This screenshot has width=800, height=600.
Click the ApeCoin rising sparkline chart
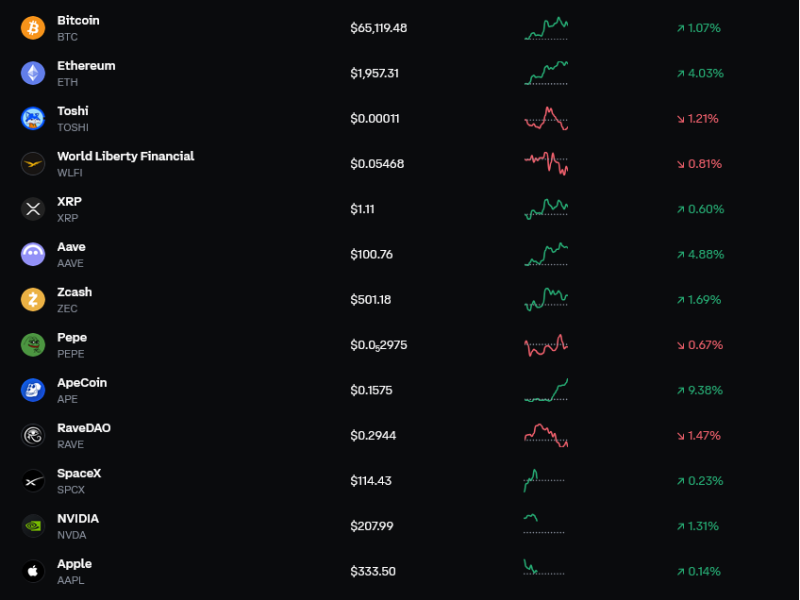click(546, 390)
